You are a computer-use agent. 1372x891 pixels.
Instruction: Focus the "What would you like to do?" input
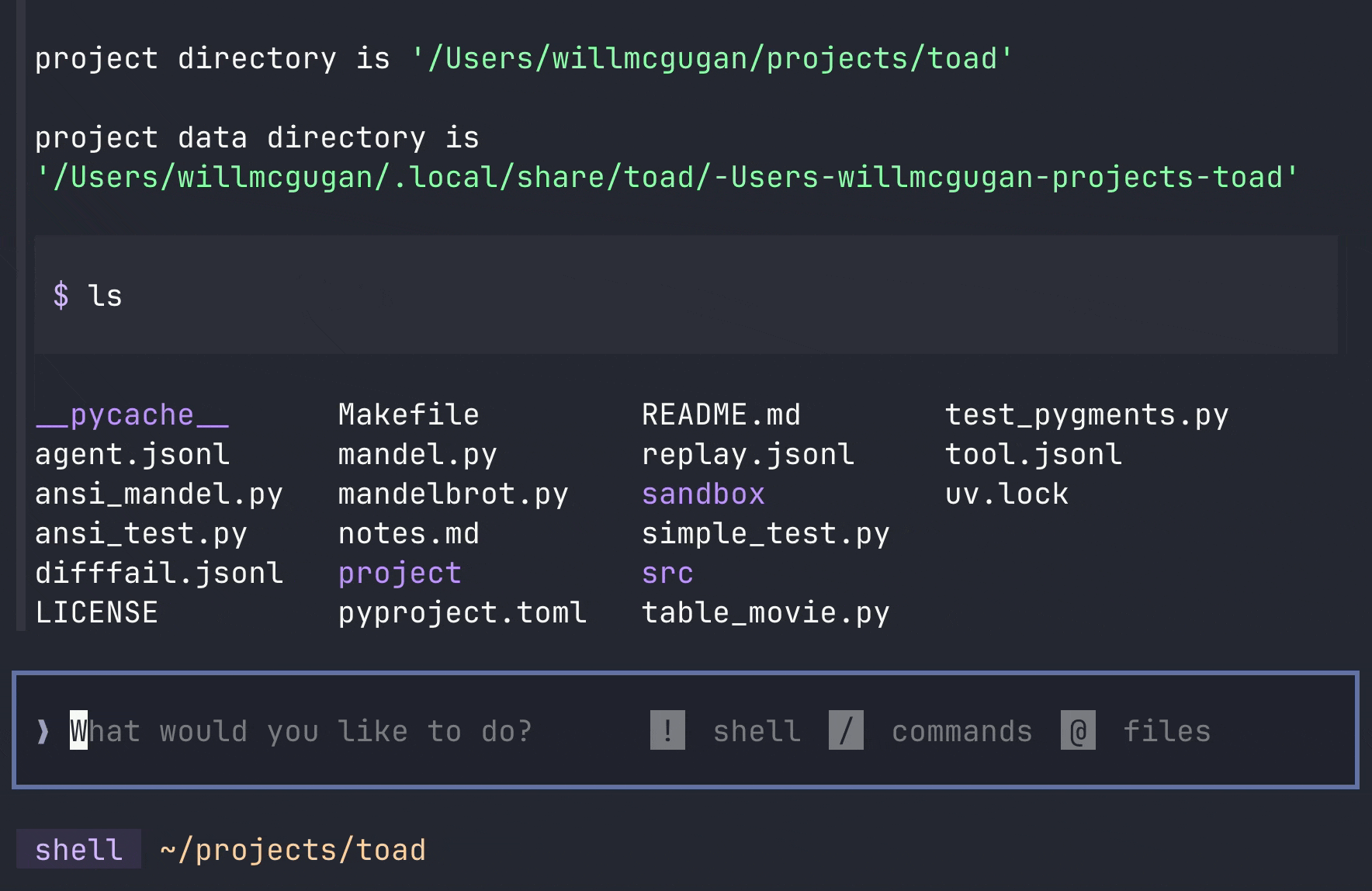pyautogui.click(x=303, y=730)
